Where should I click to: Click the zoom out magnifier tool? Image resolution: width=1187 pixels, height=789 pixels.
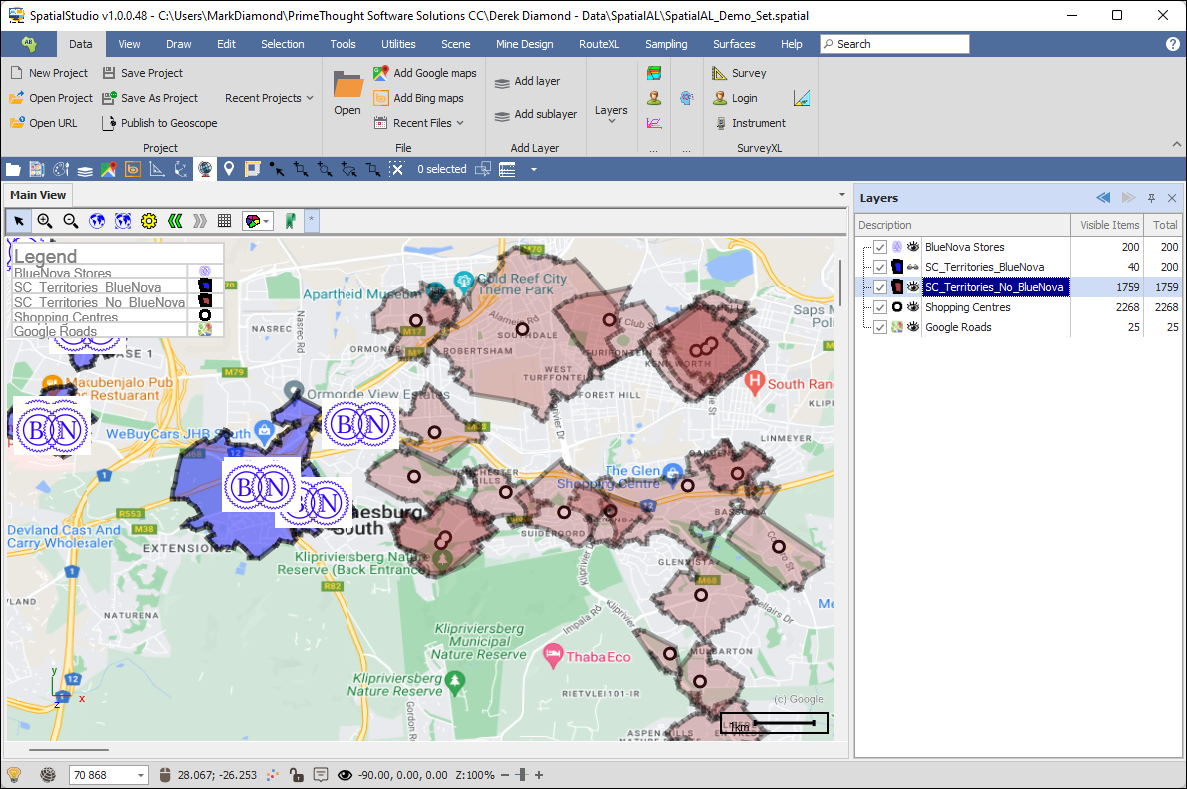point(71,221)
